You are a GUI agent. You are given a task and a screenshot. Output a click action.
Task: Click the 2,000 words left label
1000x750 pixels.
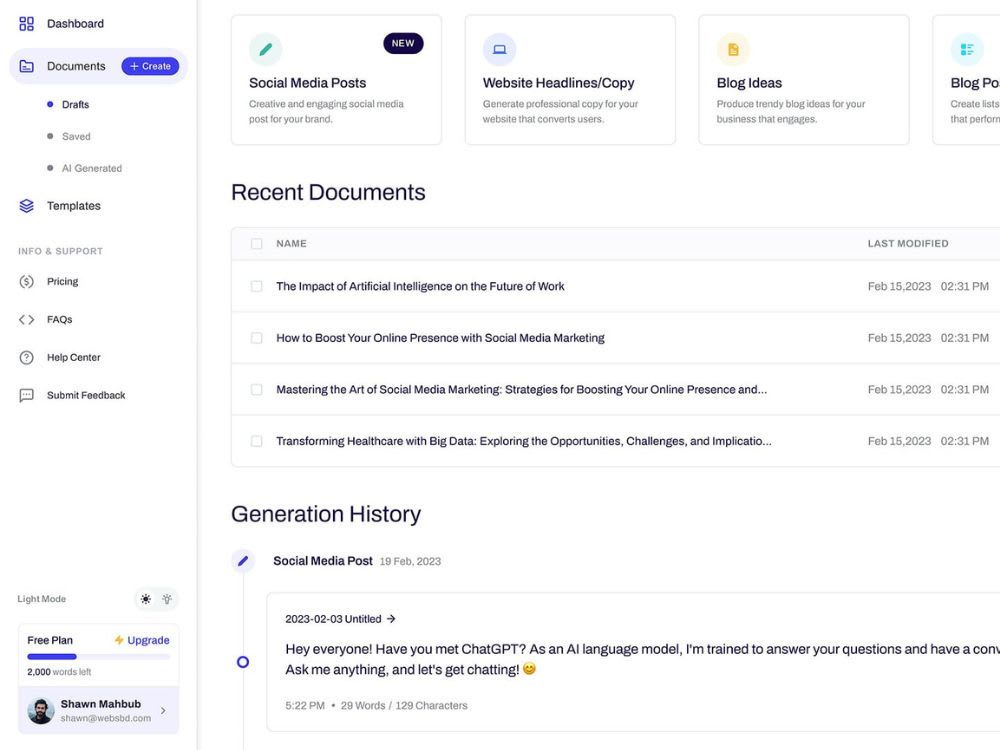(x=59, y=672)
